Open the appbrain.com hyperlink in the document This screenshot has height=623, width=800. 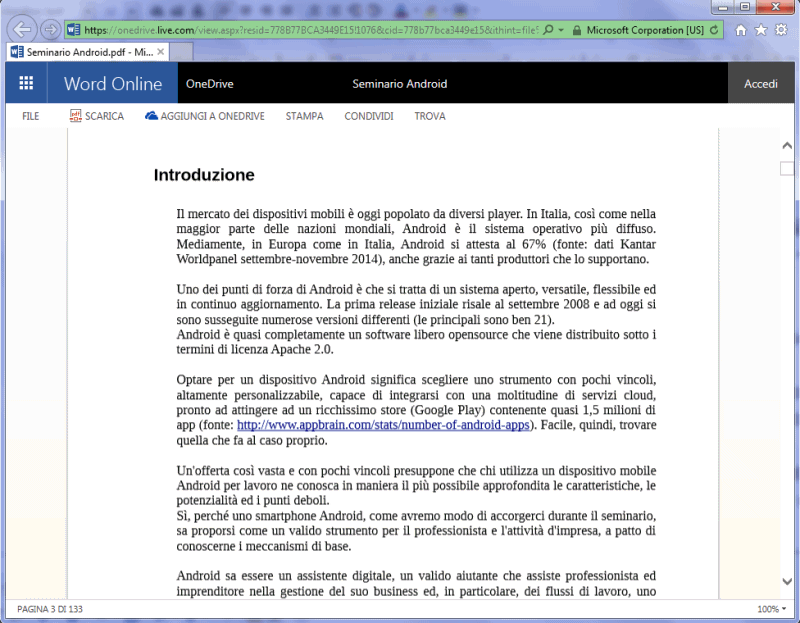tap(383, 425)
